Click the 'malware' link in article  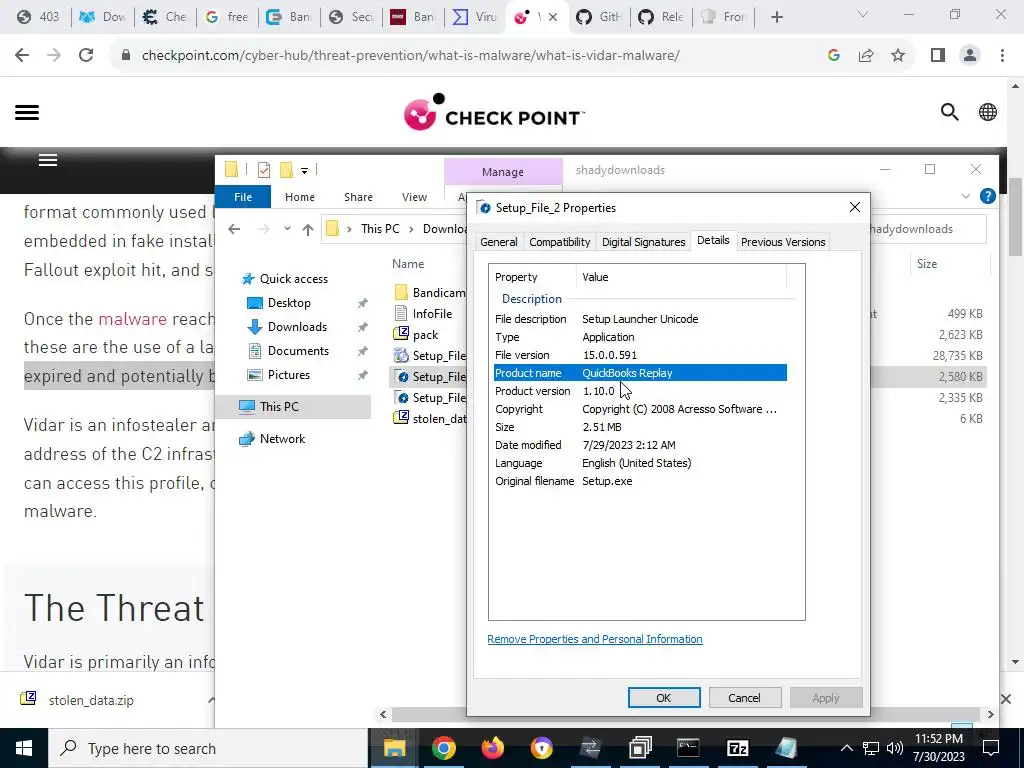[133, 319]
